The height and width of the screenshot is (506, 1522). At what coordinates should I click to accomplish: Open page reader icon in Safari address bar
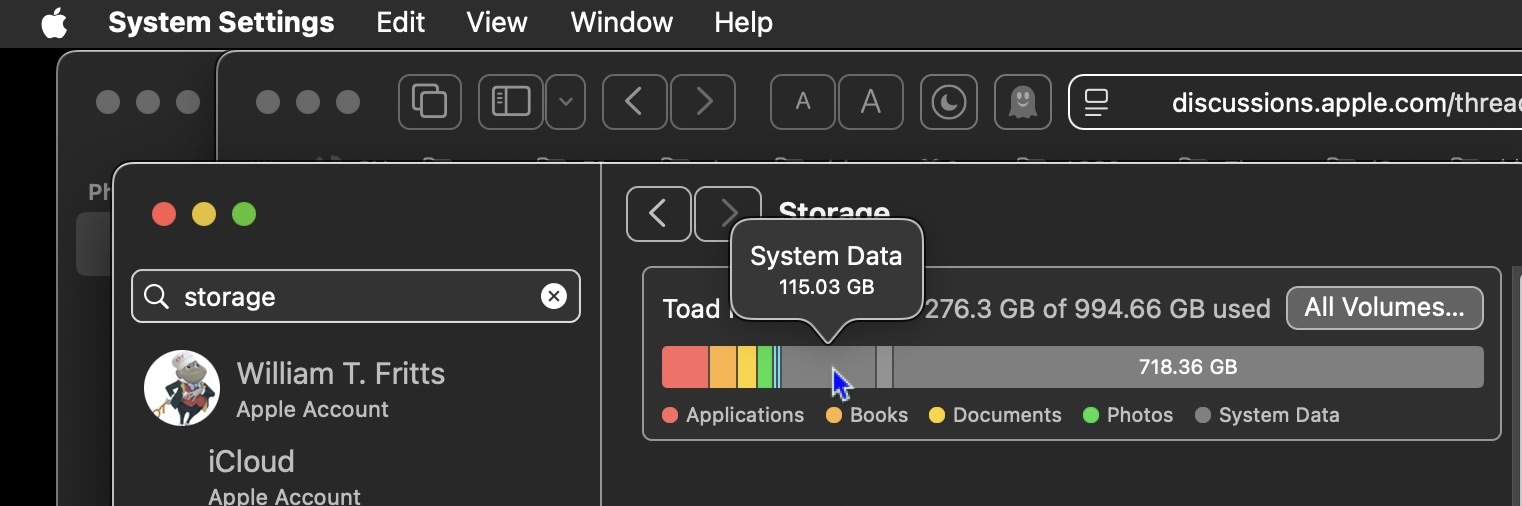pos(1098,102)
